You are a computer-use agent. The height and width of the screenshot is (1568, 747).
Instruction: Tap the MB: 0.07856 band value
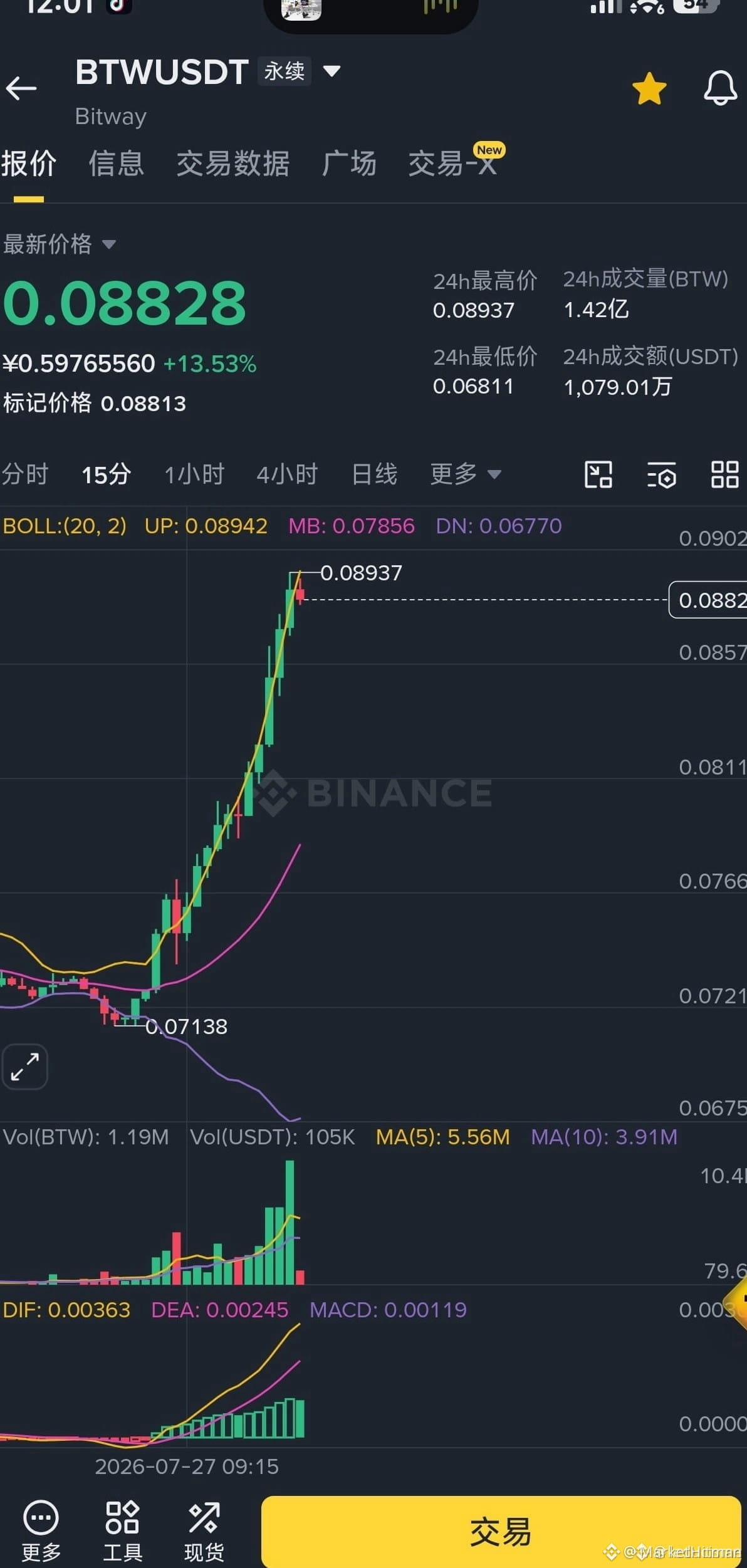[352, 526]
